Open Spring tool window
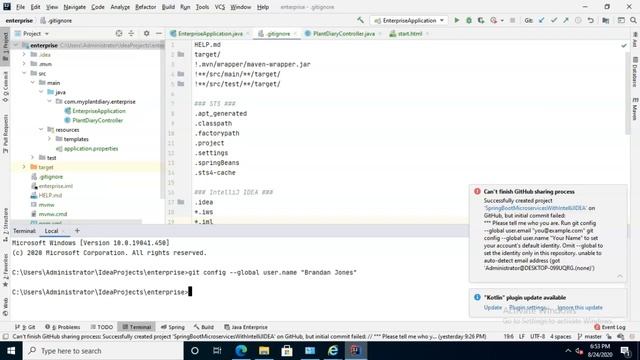The height and width of the screenshot is (360, 640). pos(173,327)
